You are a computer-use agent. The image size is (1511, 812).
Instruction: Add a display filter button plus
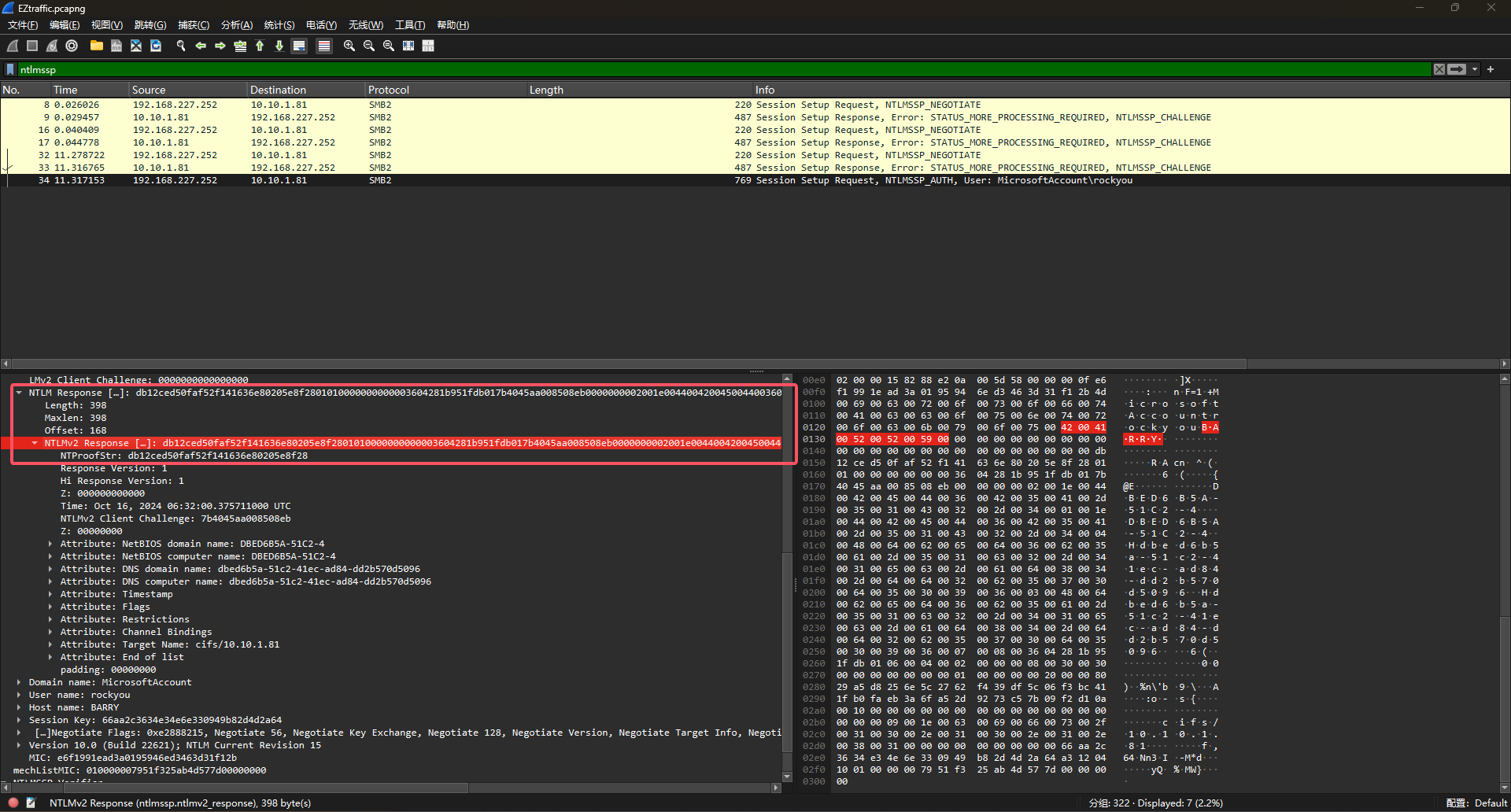pos(1491,69)
